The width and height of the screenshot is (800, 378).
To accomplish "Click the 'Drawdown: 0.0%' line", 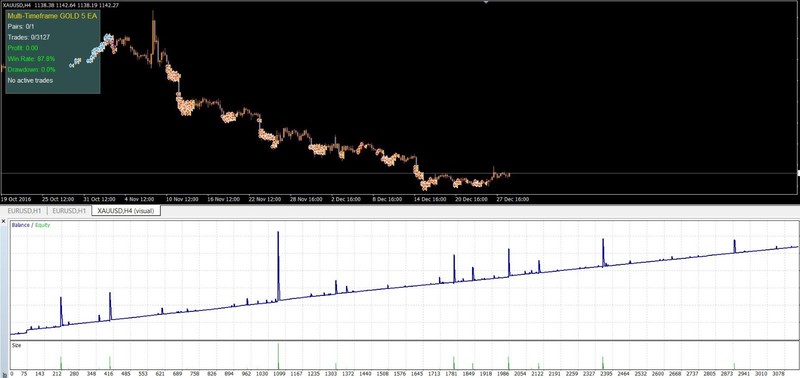I will 31,69.
